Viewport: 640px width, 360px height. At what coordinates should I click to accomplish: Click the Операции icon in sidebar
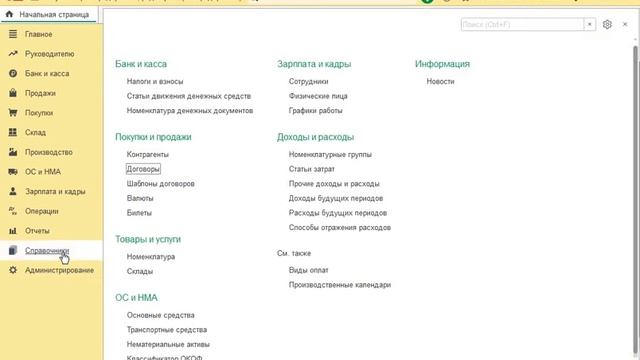point(13,211)
